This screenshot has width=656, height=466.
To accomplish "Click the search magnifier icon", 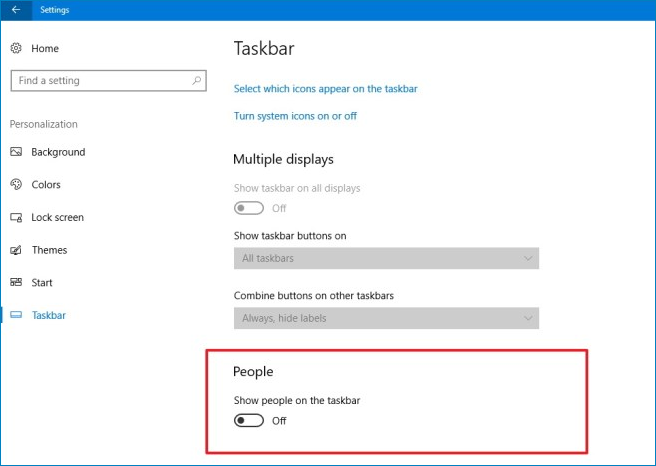I will pyautogui.click(x=196, y=80).
